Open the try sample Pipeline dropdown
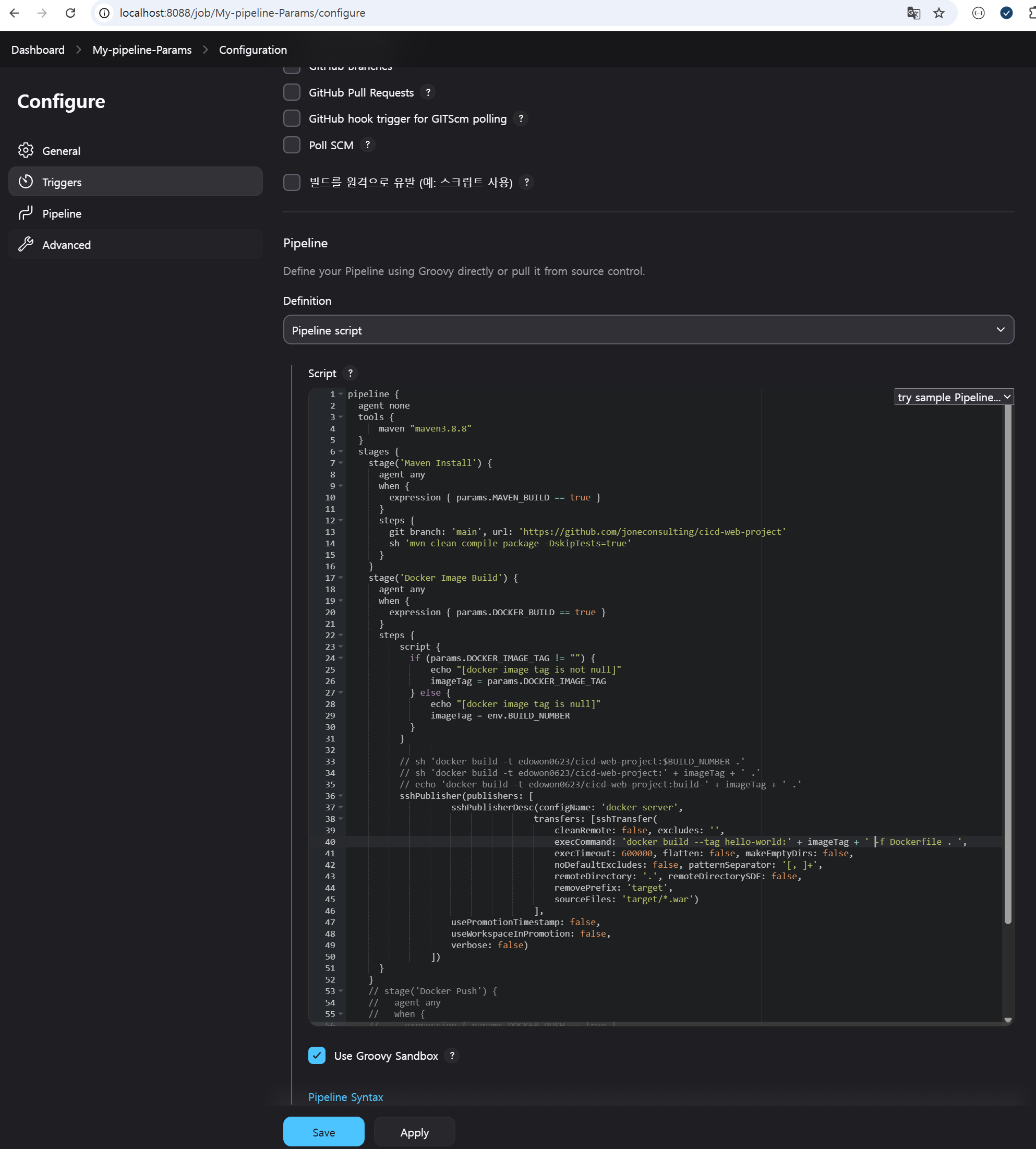This screenshot has height=1149, width=1036. tap(954, 397)
